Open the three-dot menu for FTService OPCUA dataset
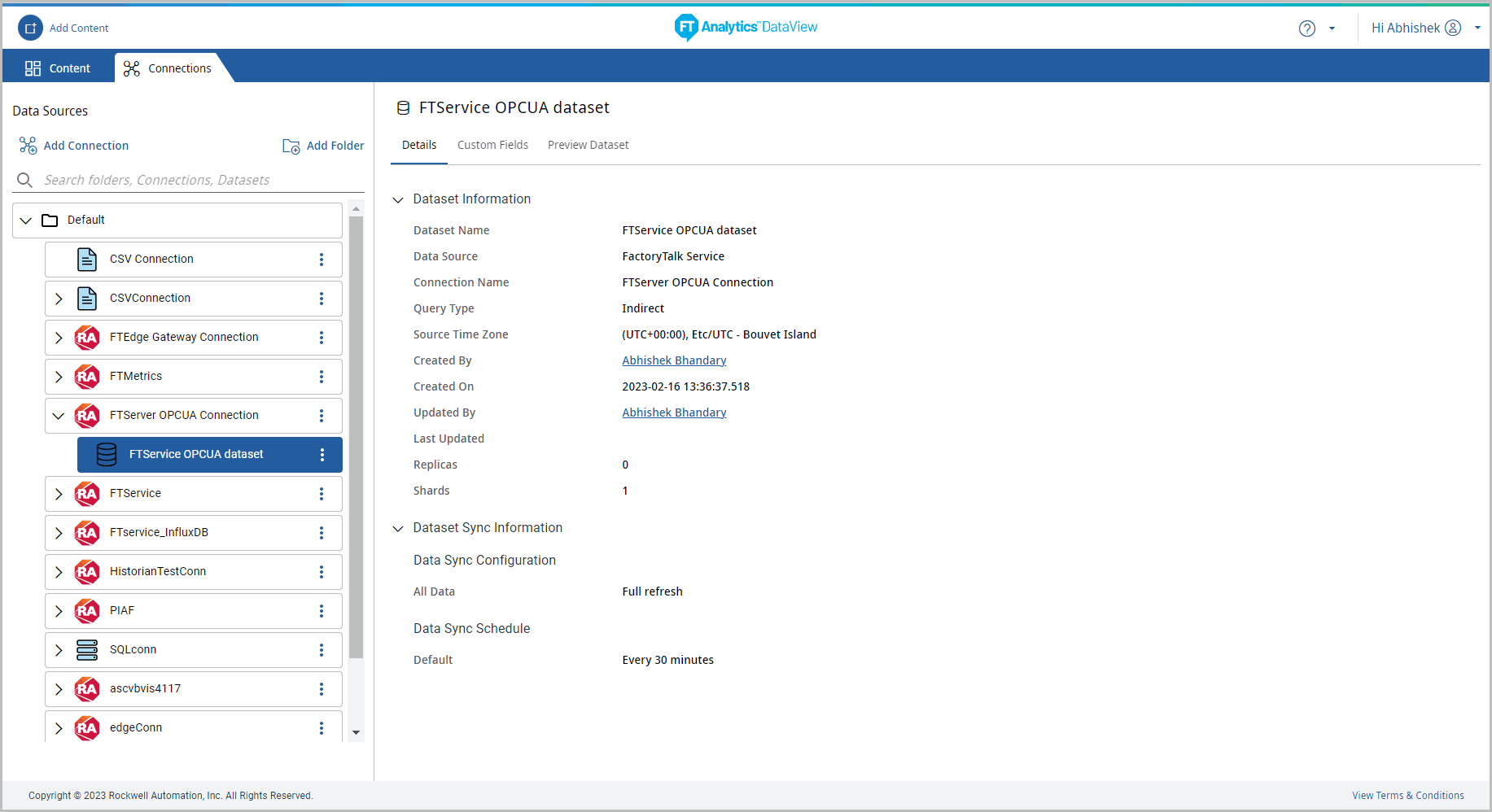Viewport: 1492px width, 812px height. point(322,455)
